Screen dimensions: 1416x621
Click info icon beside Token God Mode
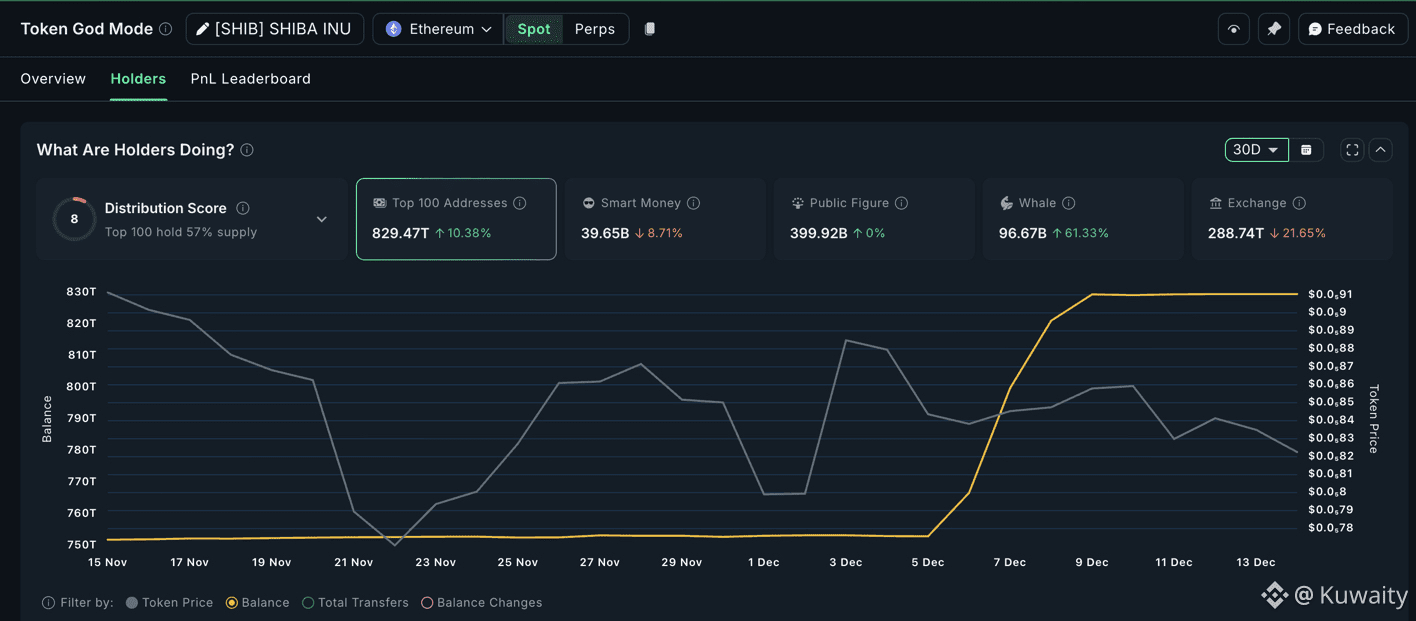pyautogui.click(x=166, y=29)
